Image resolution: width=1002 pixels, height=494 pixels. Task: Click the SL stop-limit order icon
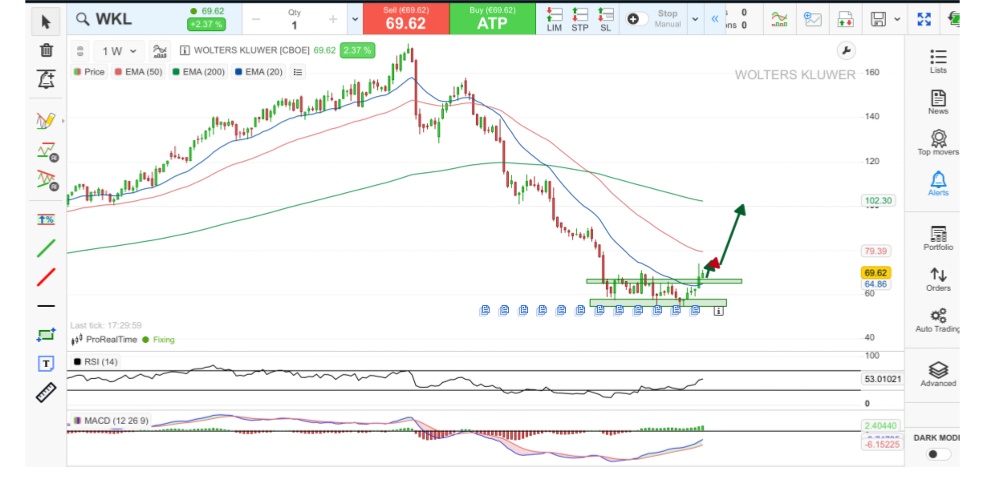[x=605, y=19]
